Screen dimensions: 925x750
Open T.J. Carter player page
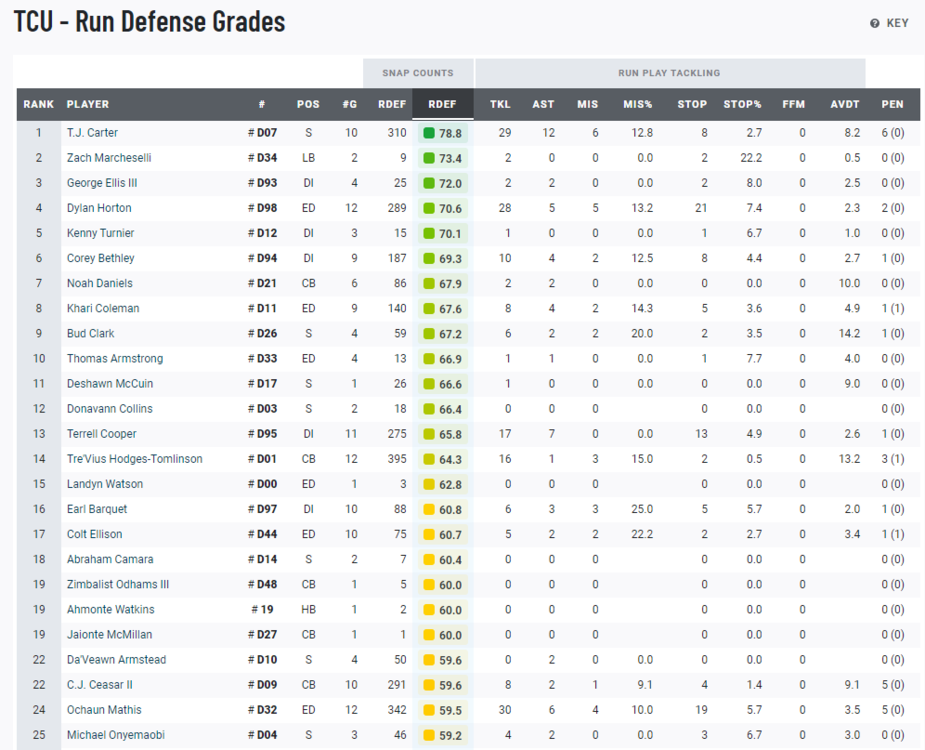pos(92,133)
